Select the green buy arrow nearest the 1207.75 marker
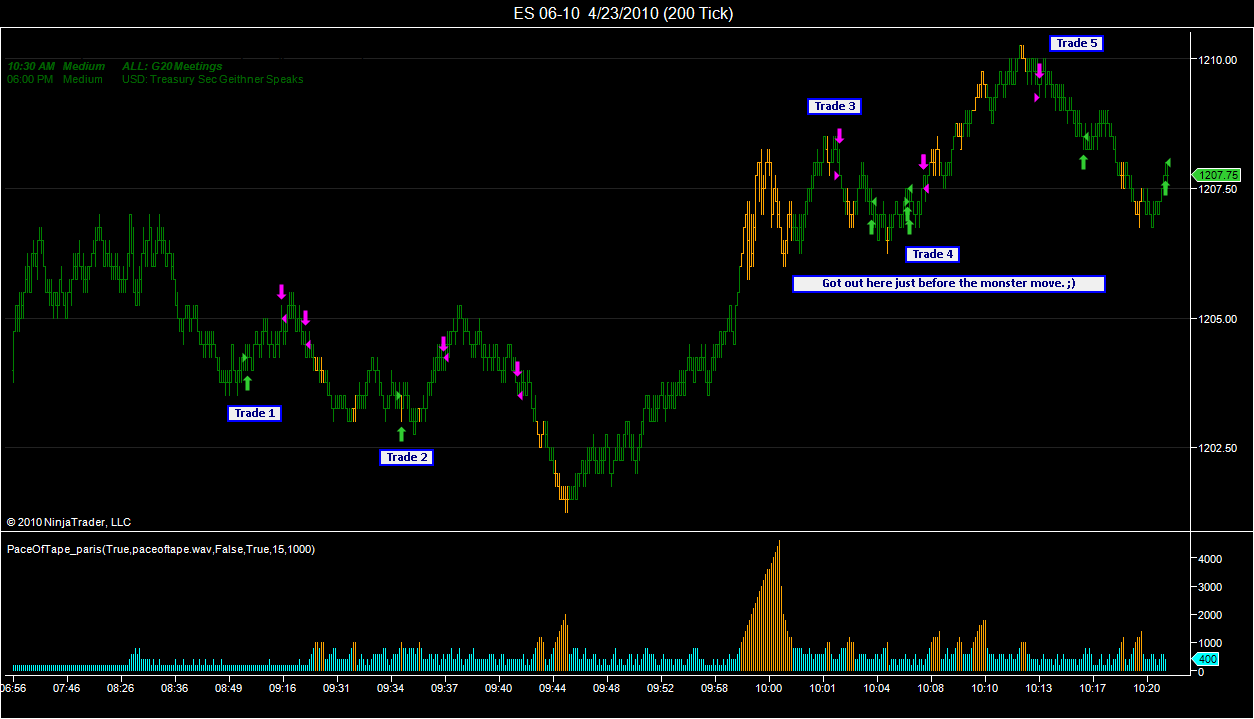The image size is (1254, 719). click(1165, 188)
